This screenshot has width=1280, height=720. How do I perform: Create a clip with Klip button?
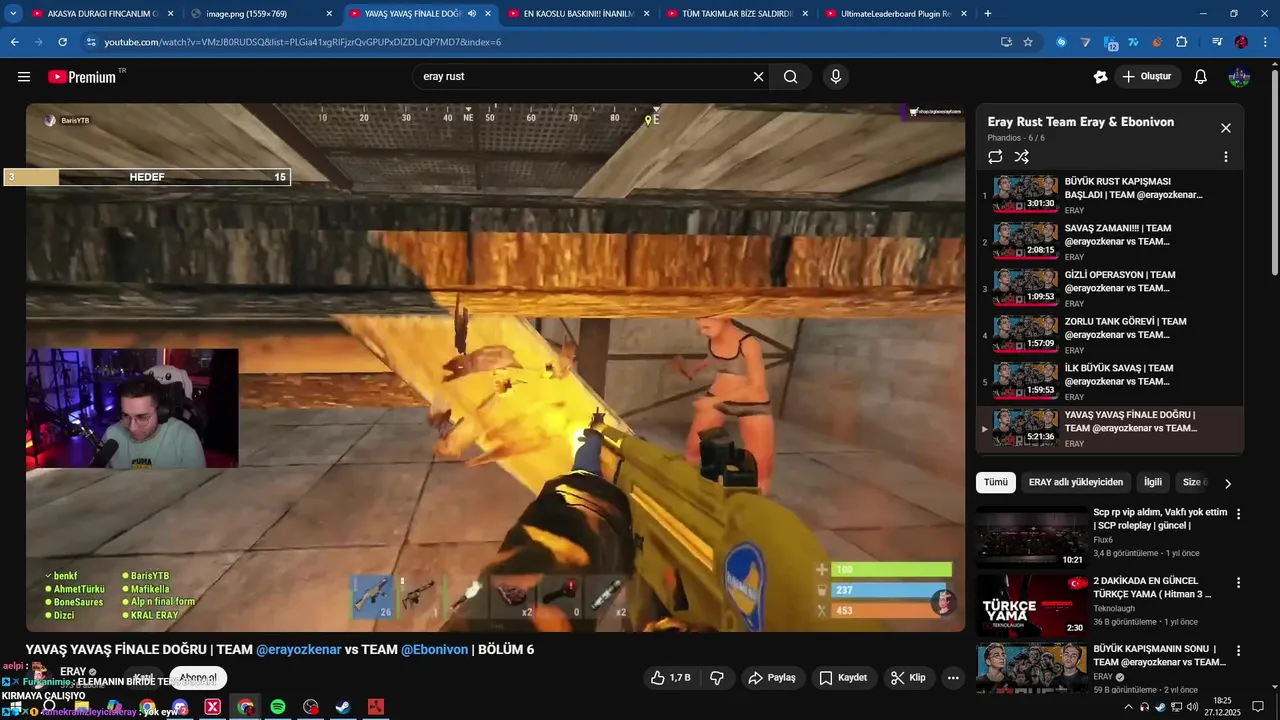click(x=908, y=678)
